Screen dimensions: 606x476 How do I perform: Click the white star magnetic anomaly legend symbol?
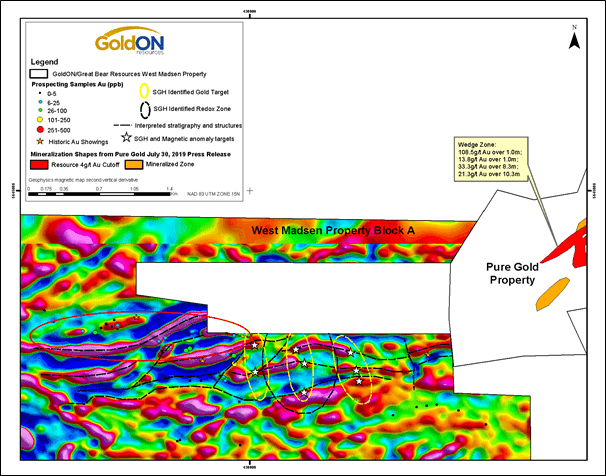[126, 137]
